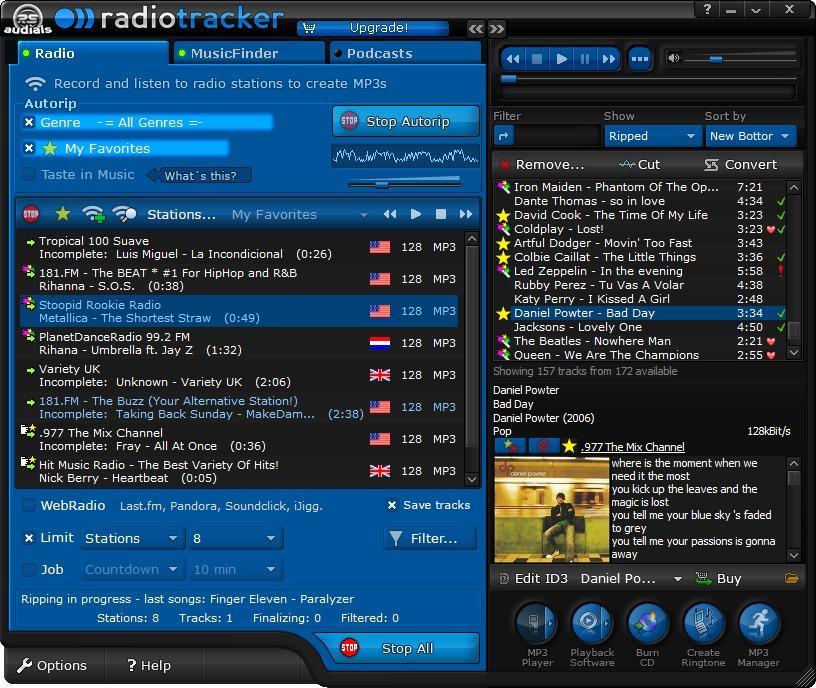Toggle the Save tracks checkbox

point(392,505)
